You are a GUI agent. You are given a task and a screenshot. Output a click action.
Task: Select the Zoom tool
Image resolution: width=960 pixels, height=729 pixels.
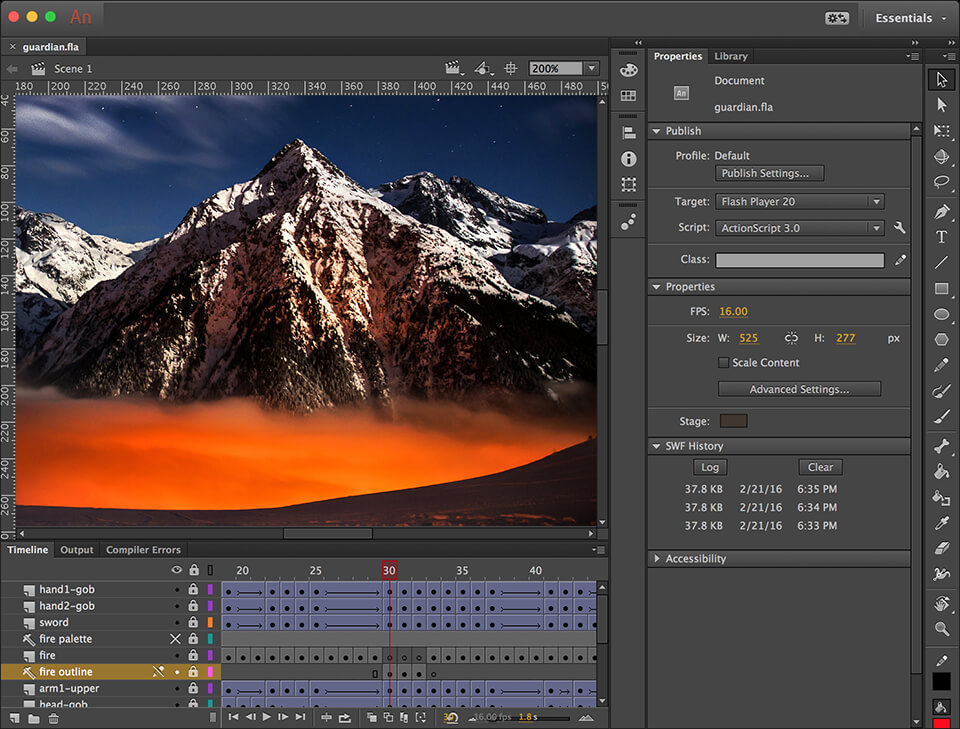point(942,630)
